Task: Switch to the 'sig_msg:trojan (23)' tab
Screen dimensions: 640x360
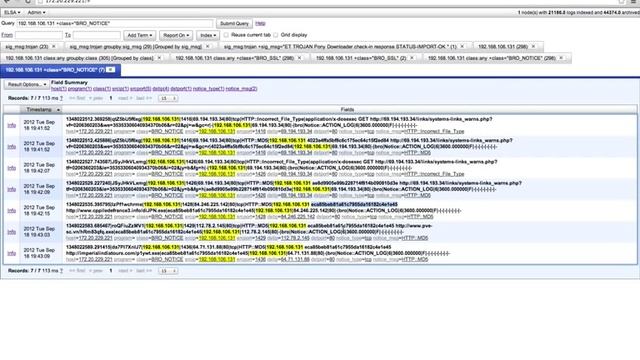Action: click(27, 47)
